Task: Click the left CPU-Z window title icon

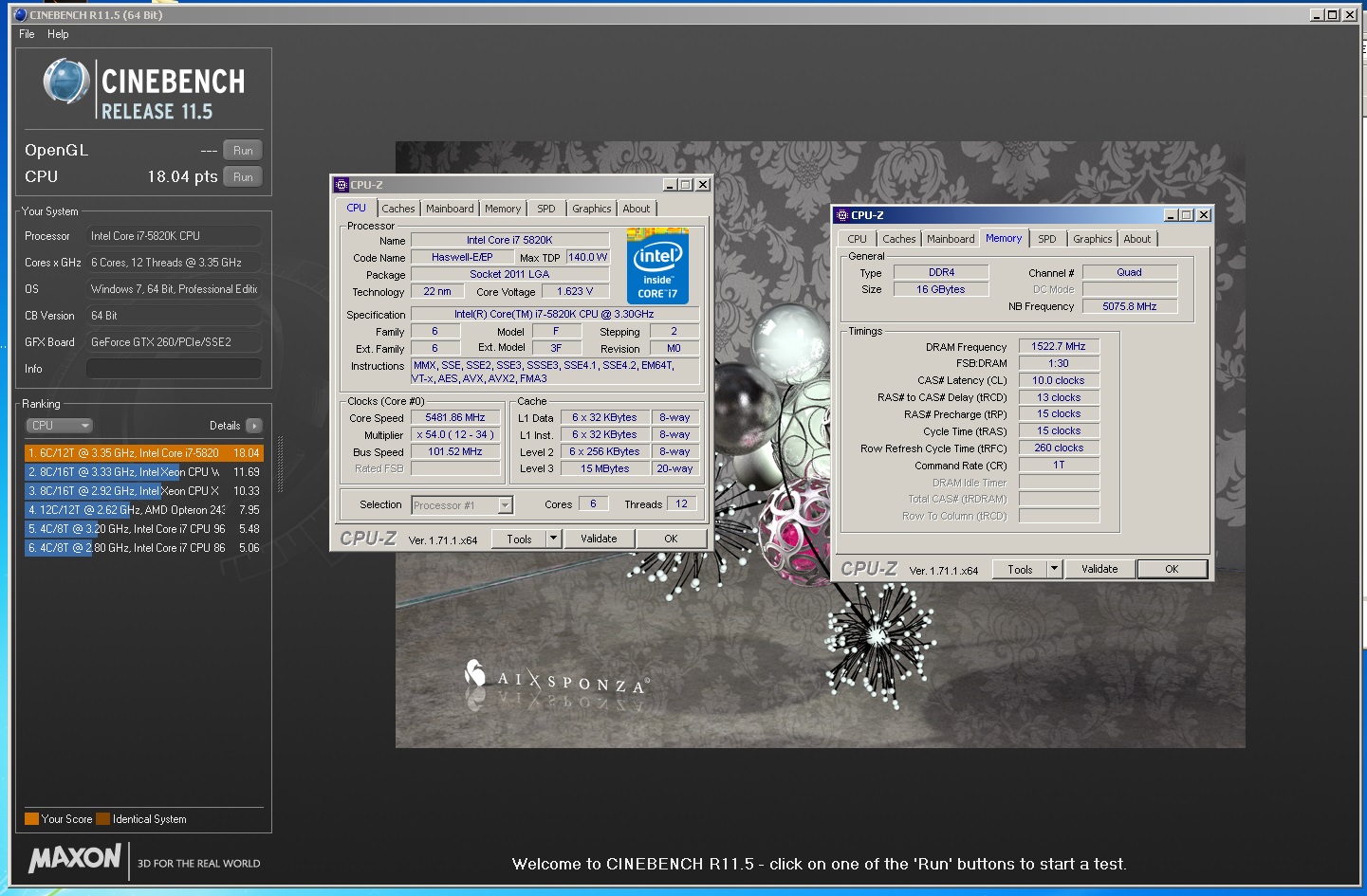Action: coord(342,185)
